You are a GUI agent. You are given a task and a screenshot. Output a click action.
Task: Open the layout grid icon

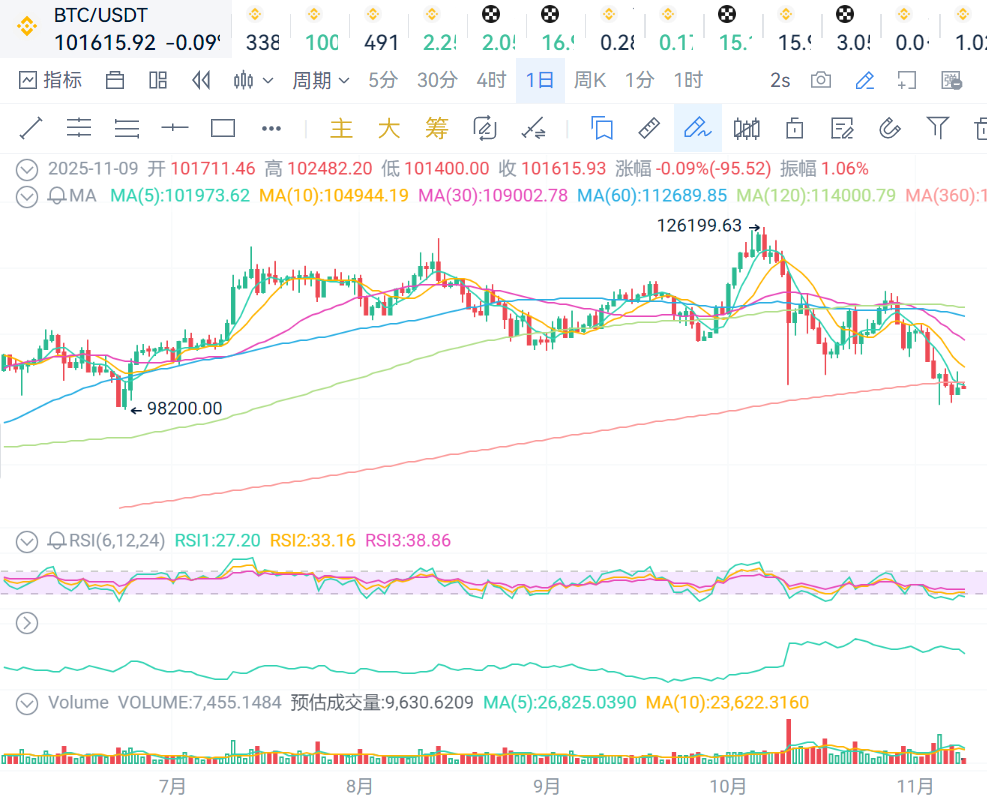coord(158,80)
